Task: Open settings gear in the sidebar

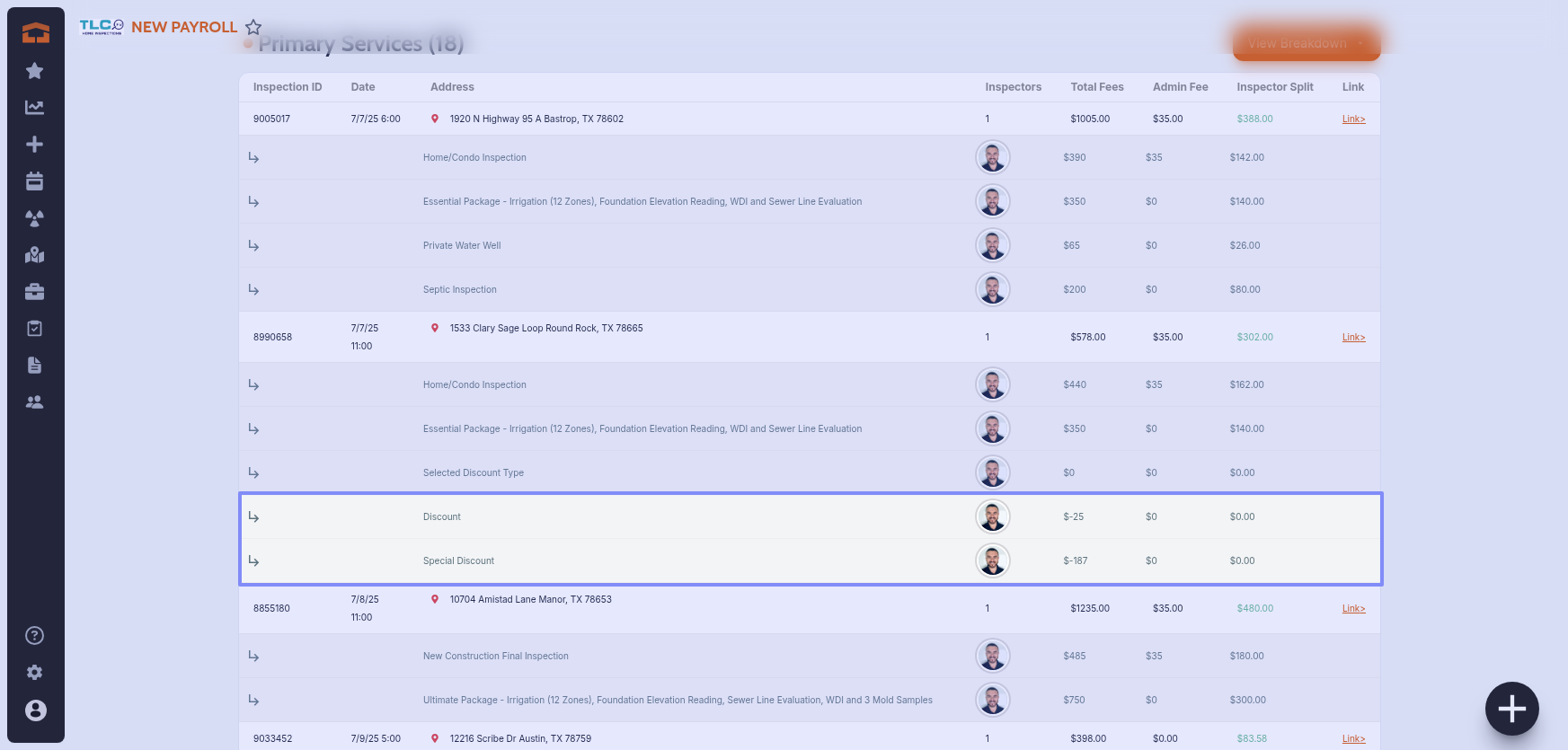Action: click(35, 673)
